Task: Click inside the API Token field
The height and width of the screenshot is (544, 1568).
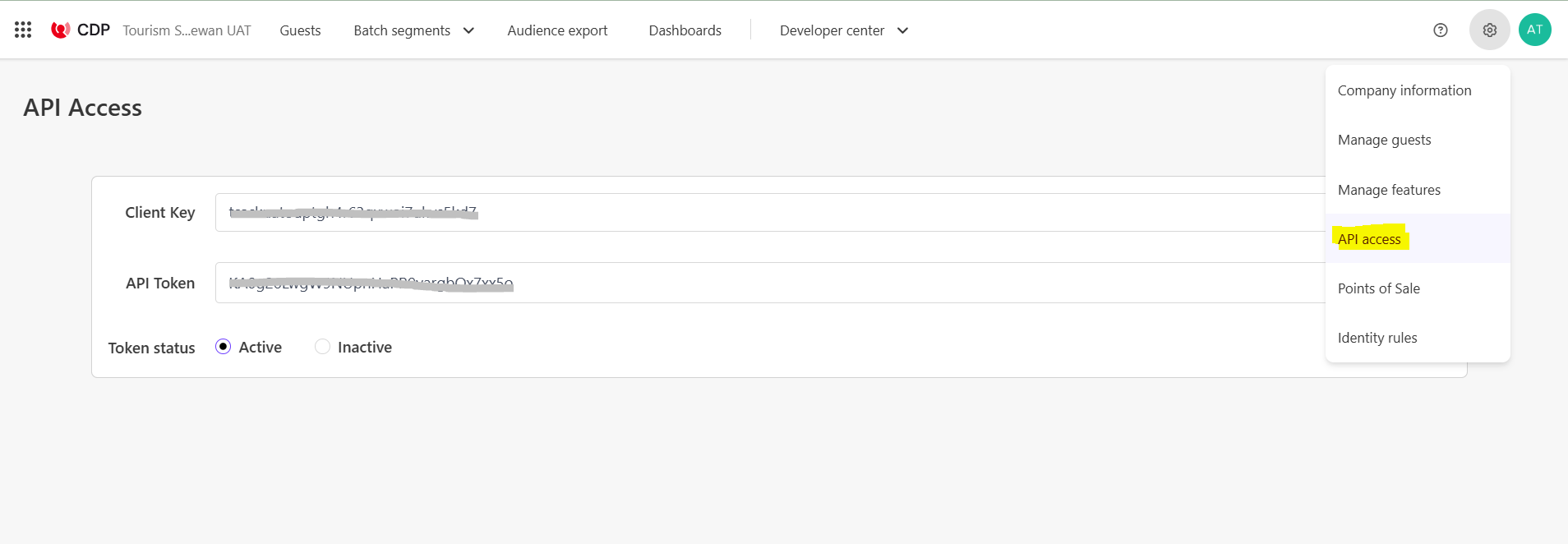Action: point(770,283)
